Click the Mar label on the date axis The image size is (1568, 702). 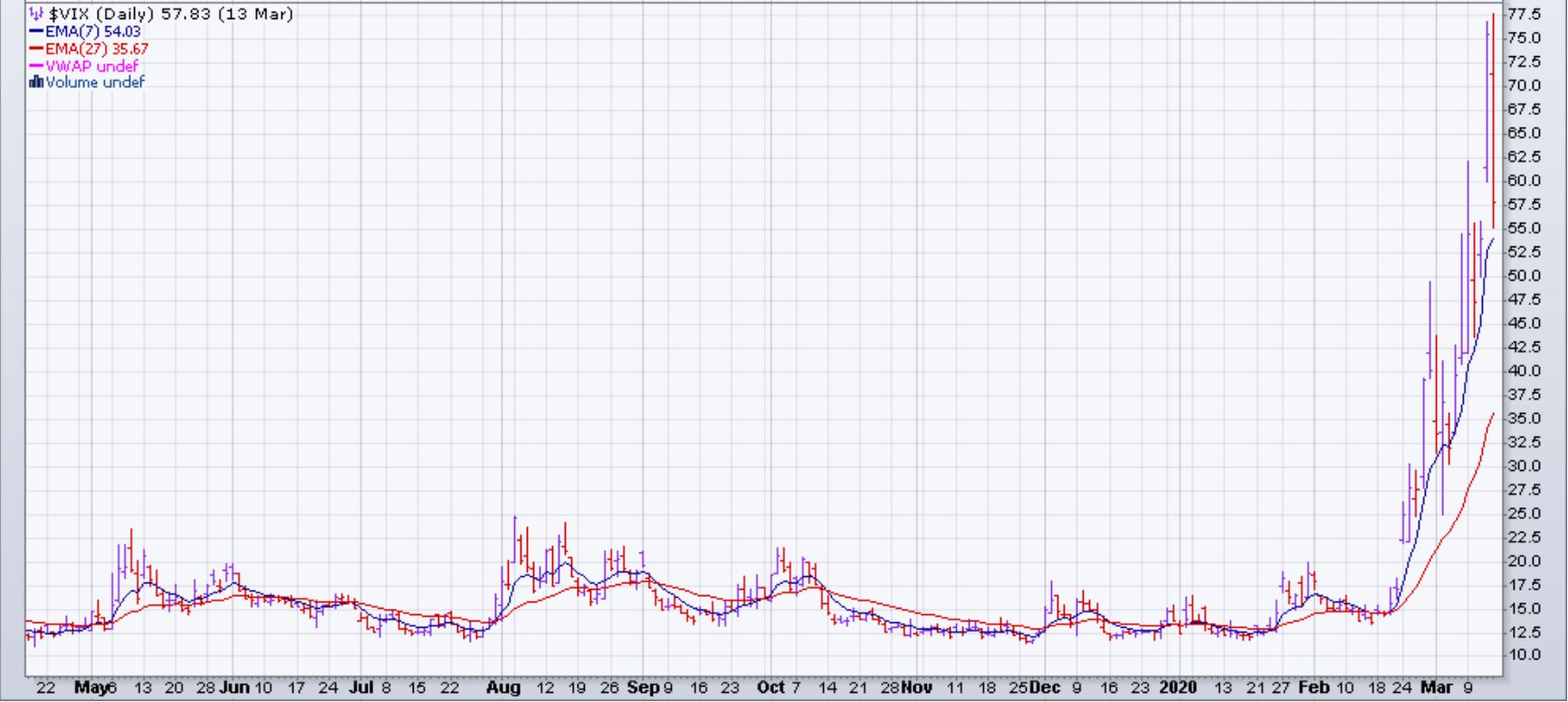pyautogui.click(x=1436, y=688)
